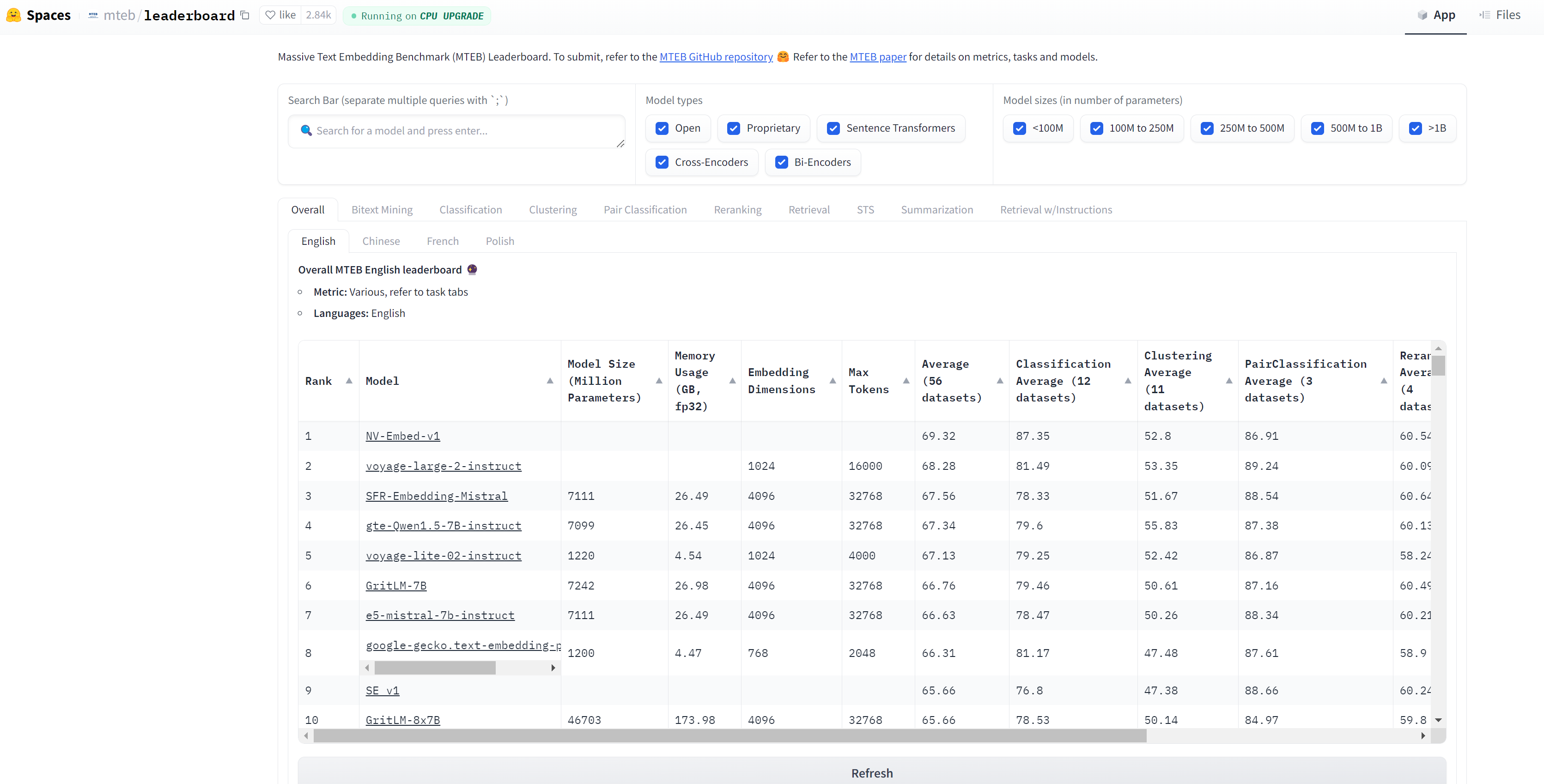This screenshot has width=1544, height=784.
Task: Click the table horizontal scrollbar
Action: coord(729,736)
